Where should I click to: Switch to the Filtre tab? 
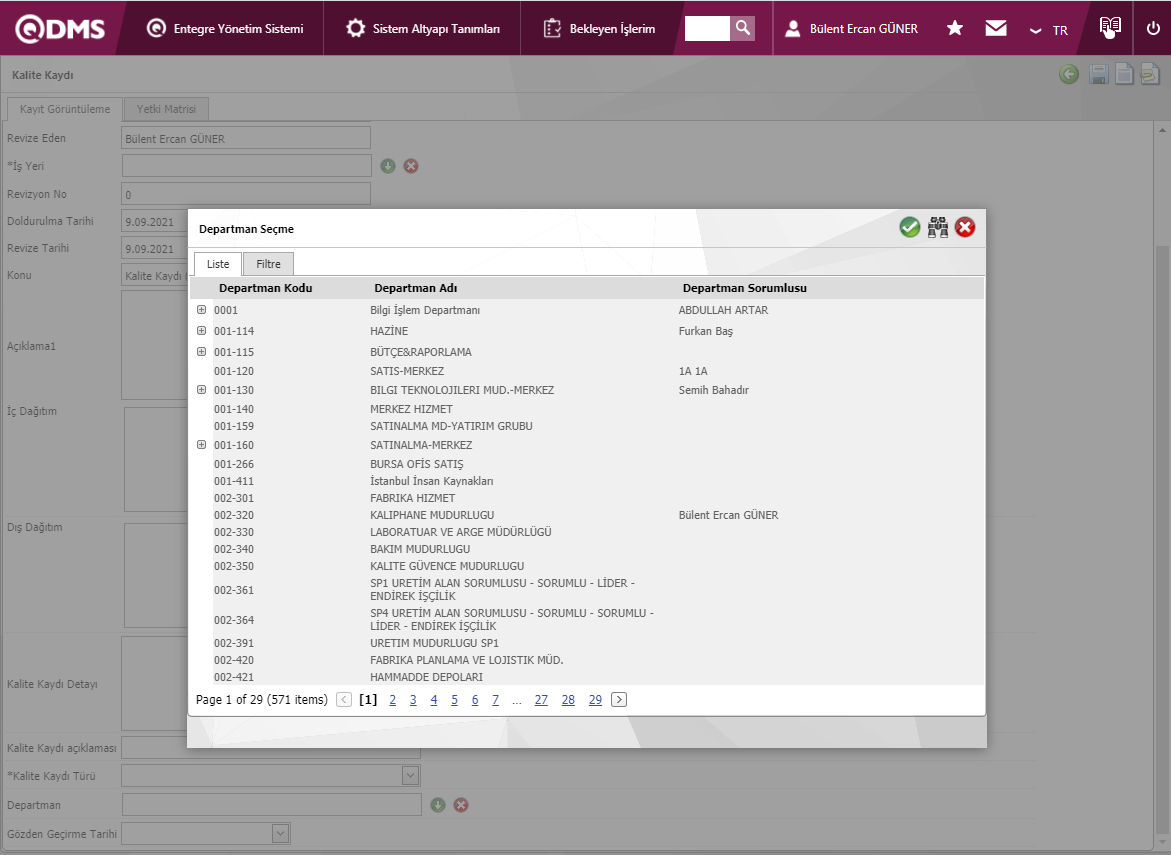coord(268,264)
